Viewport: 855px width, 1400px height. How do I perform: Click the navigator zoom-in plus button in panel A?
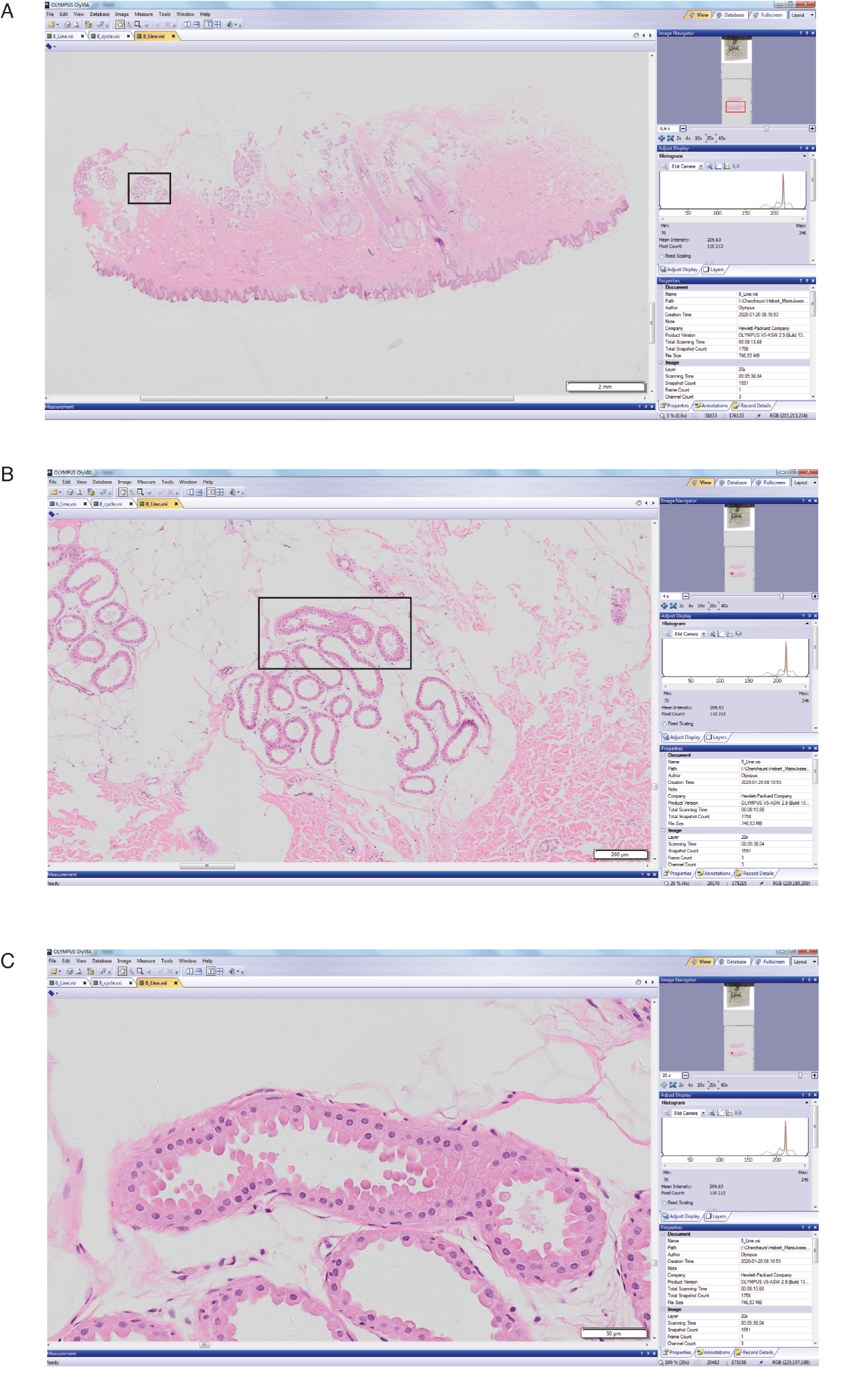(x=812, y=128)
